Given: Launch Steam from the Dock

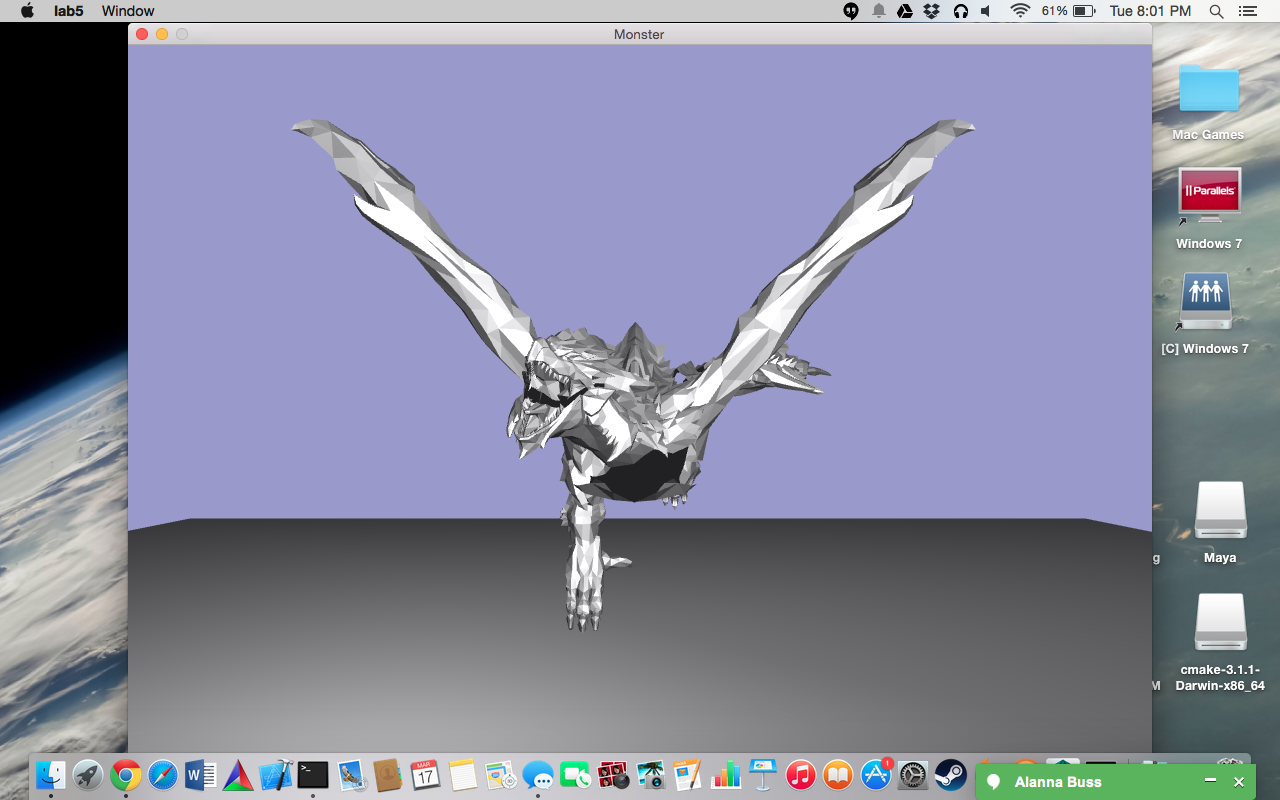Looking at the screenshot, I should tap(950, 775).
